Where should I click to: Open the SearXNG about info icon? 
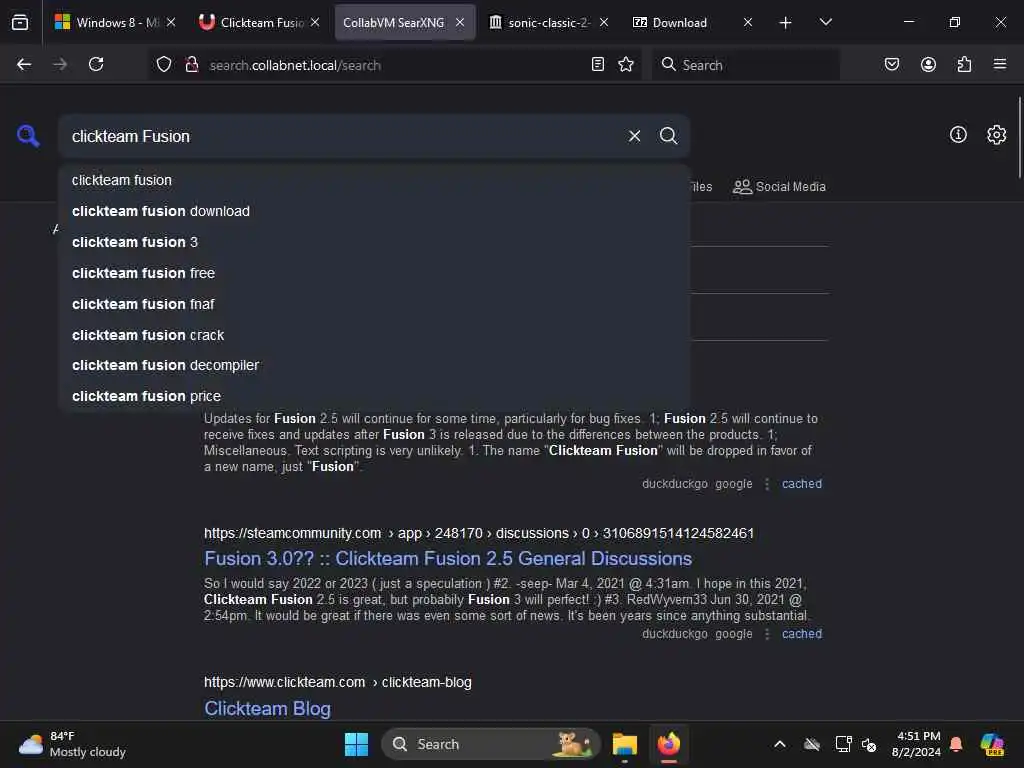coord(958,135)
